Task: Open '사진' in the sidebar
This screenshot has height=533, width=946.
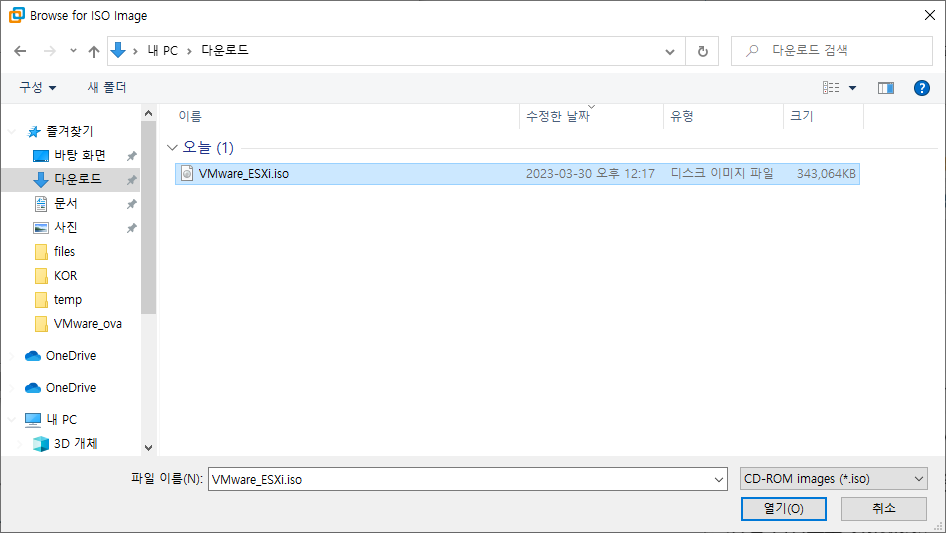Action: click(65, 228)
